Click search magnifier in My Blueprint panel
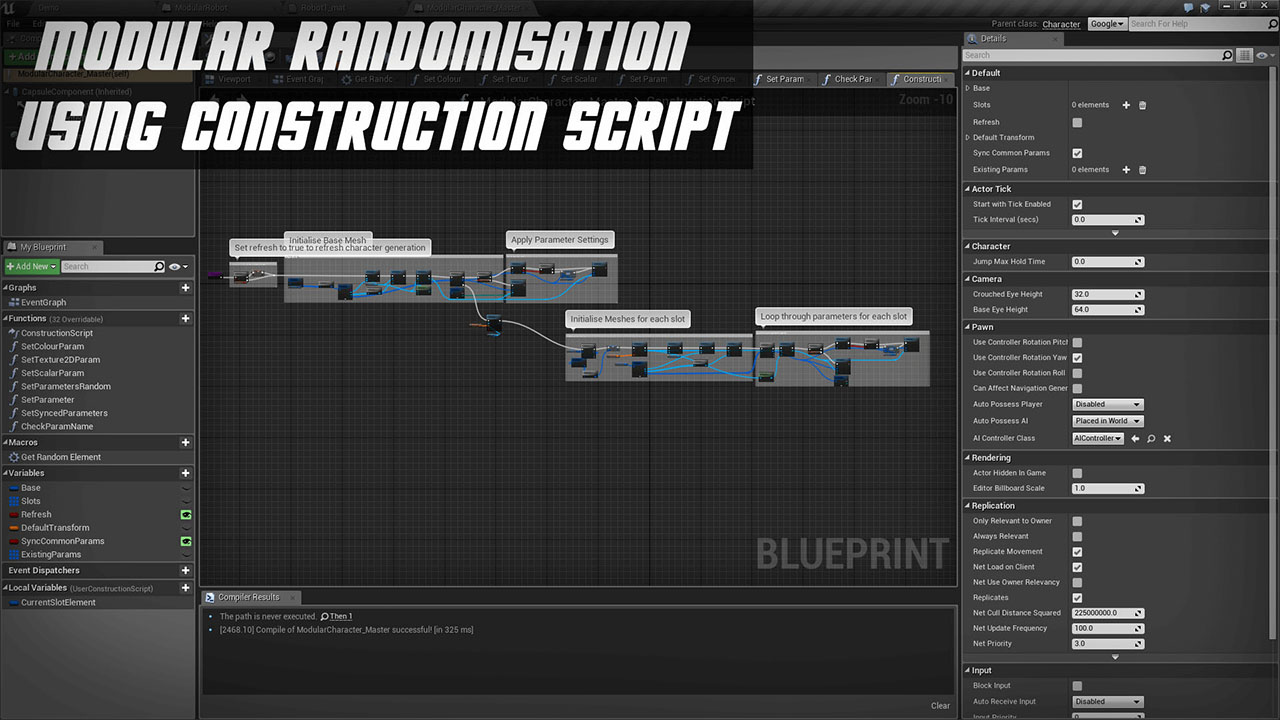The height and width of the screenshot is (720, 1280). point(159,267)
